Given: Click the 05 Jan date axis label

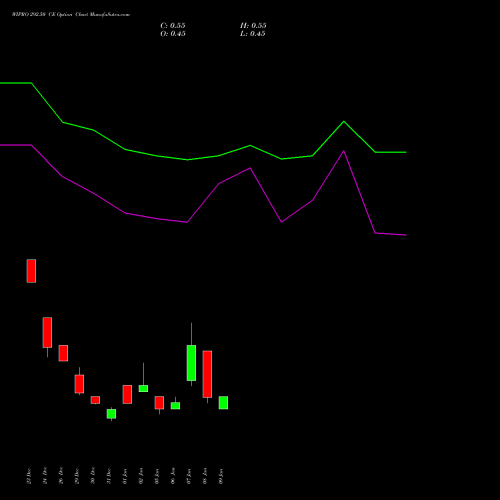Looking at the screenshot, I should (157, 476).
